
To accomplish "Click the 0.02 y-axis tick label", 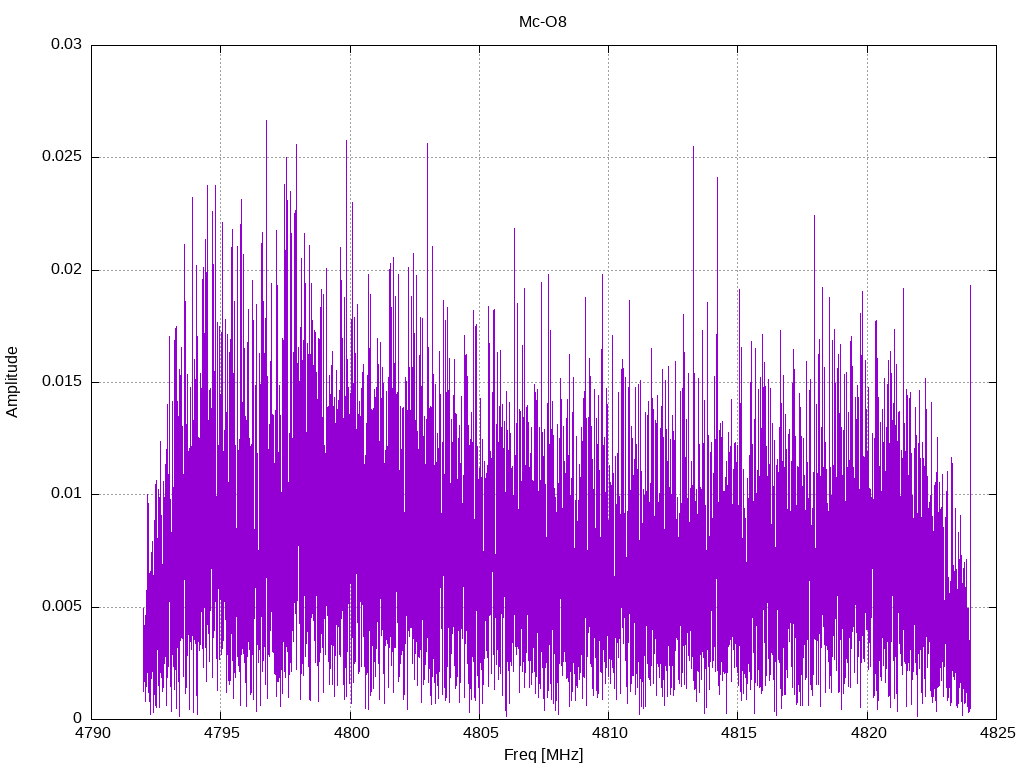I will [x=66, y=269].
